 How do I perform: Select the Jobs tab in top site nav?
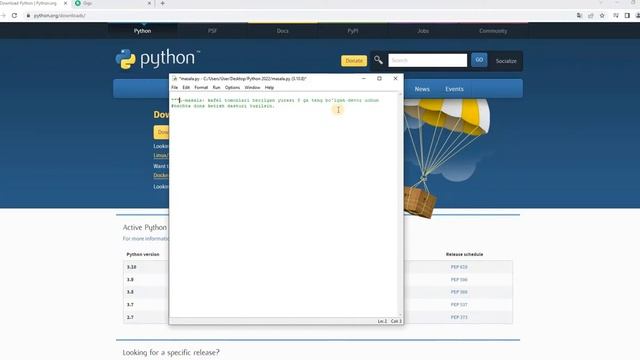(423, 31)
